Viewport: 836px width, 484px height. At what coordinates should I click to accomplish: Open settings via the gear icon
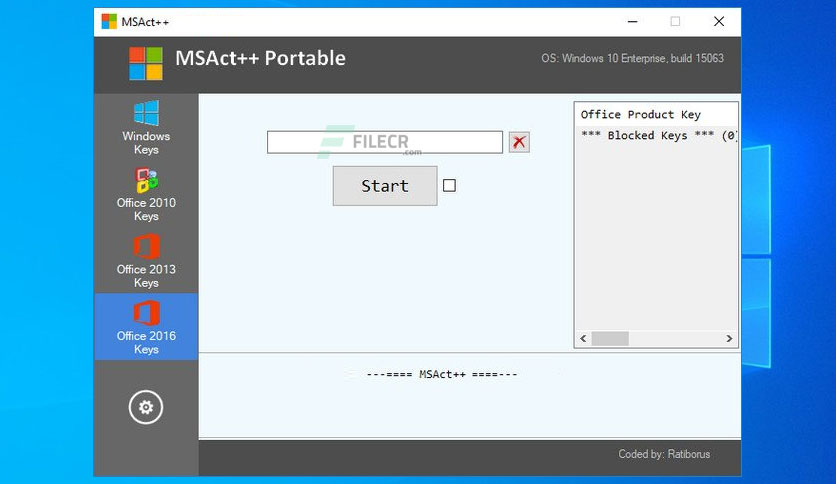(x=146, y=407)
